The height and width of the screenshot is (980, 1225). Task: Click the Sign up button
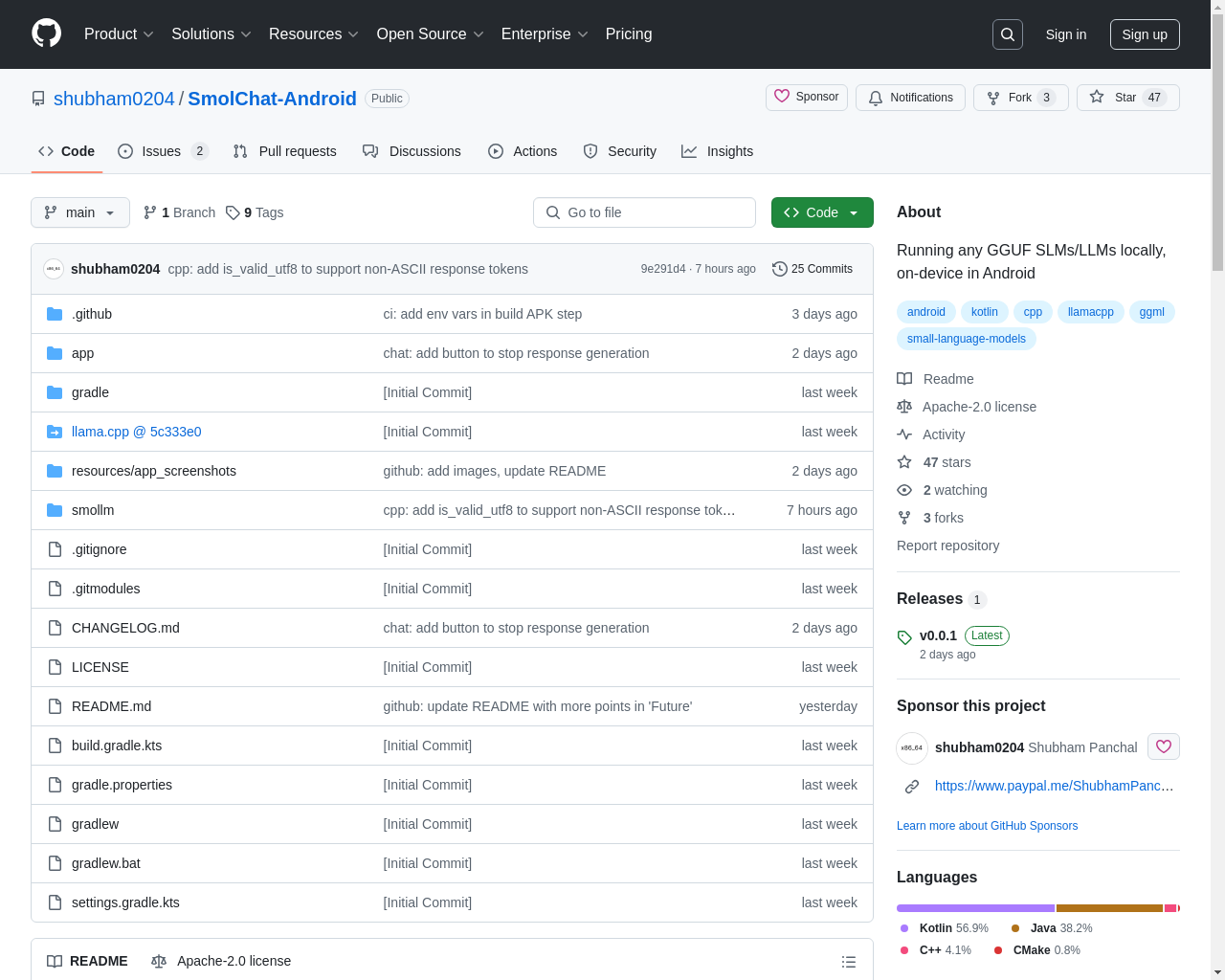tap(1145, 34)
